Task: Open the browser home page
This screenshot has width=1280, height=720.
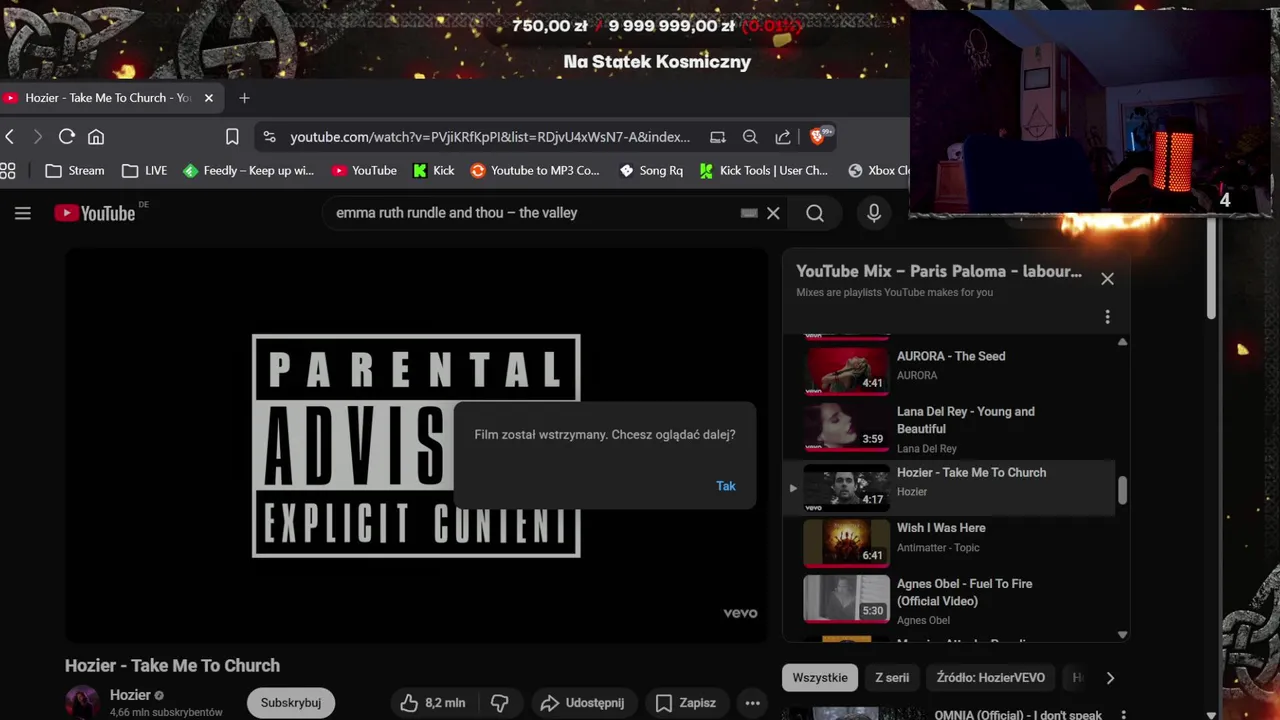Action: 96,137
